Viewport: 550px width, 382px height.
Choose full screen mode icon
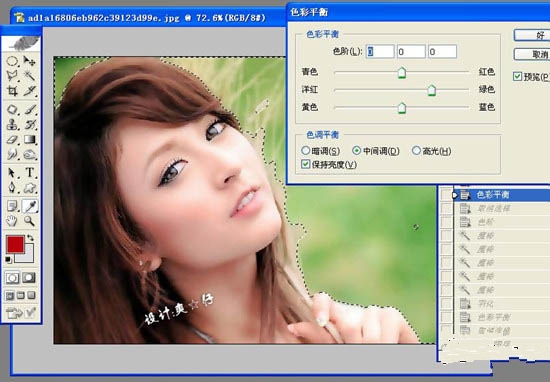[x=32, y=295]
